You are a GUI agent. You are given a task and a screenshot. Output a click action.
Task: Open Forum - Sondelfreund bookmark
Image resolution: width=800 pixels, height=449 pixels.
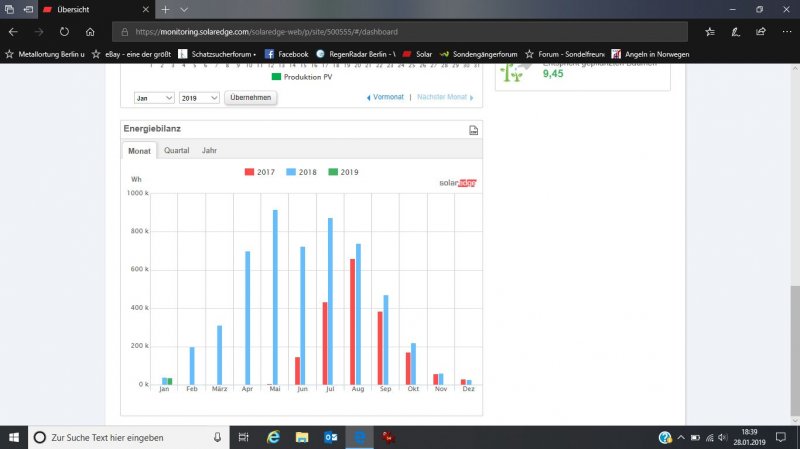tap(564, 54)
